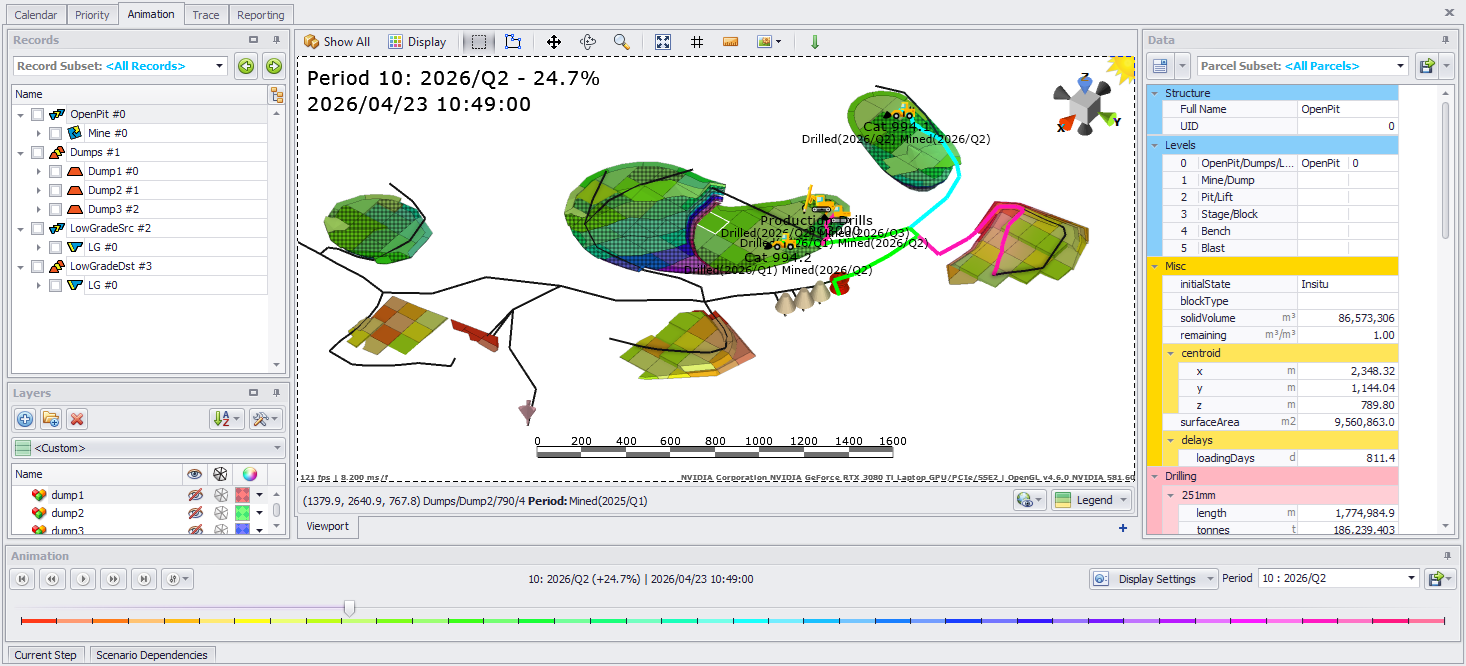Delete layer using red X icon
This screenshot has height=666, width=1466.
click(x=77, y=419)
